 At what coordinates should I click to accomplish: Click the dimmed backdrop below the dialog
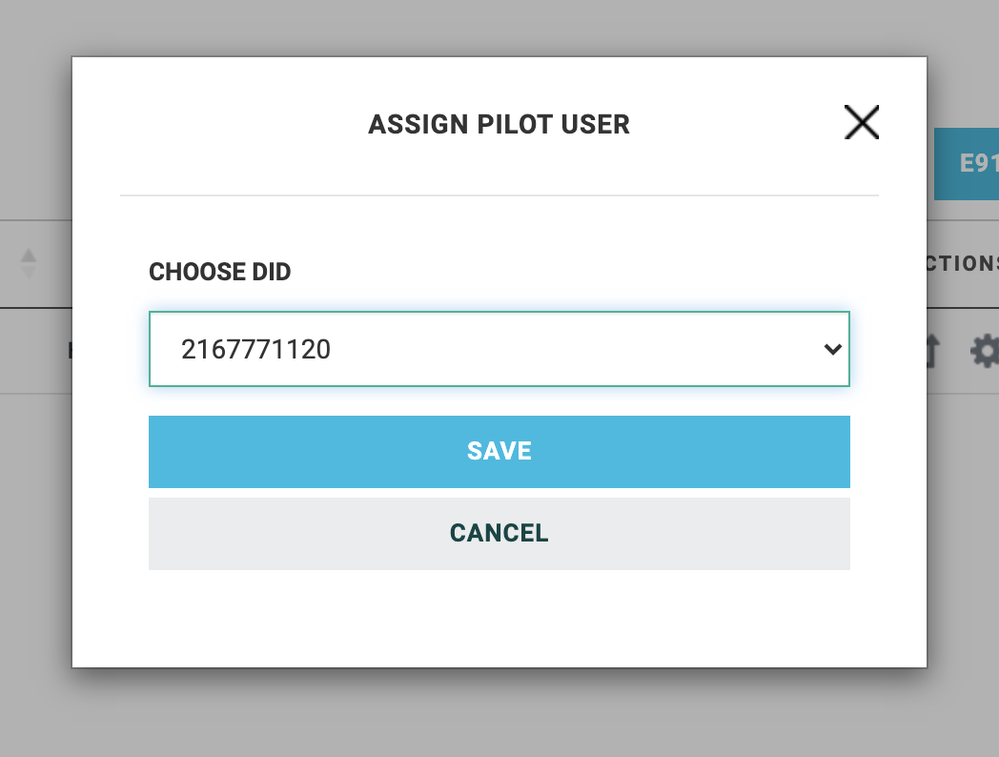point(499,715)
